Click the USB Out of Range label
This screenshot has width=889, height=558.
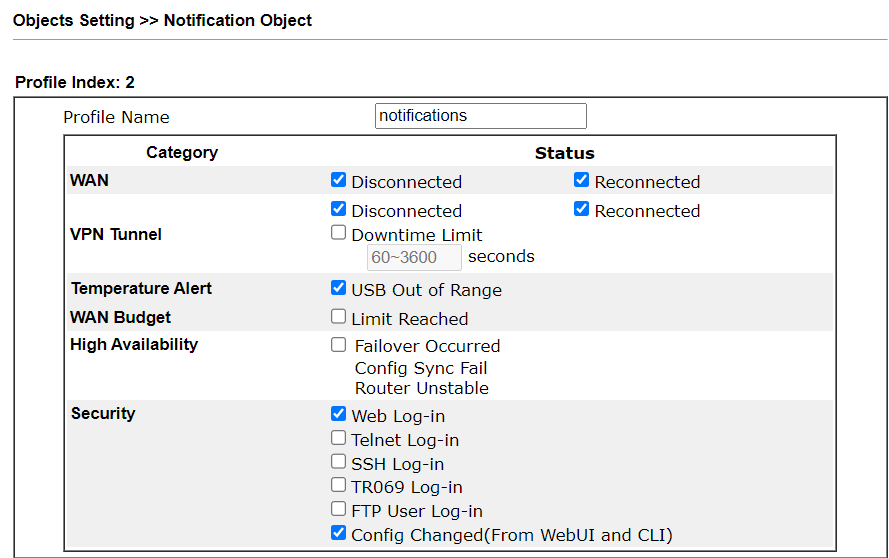coord(426,290)
